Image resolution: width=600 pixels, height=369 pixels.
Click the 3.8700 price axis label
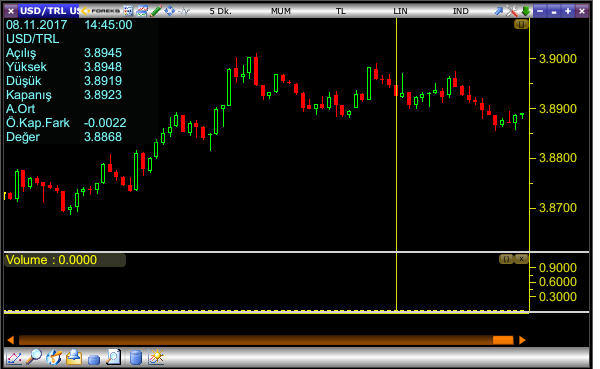[558, 208]
